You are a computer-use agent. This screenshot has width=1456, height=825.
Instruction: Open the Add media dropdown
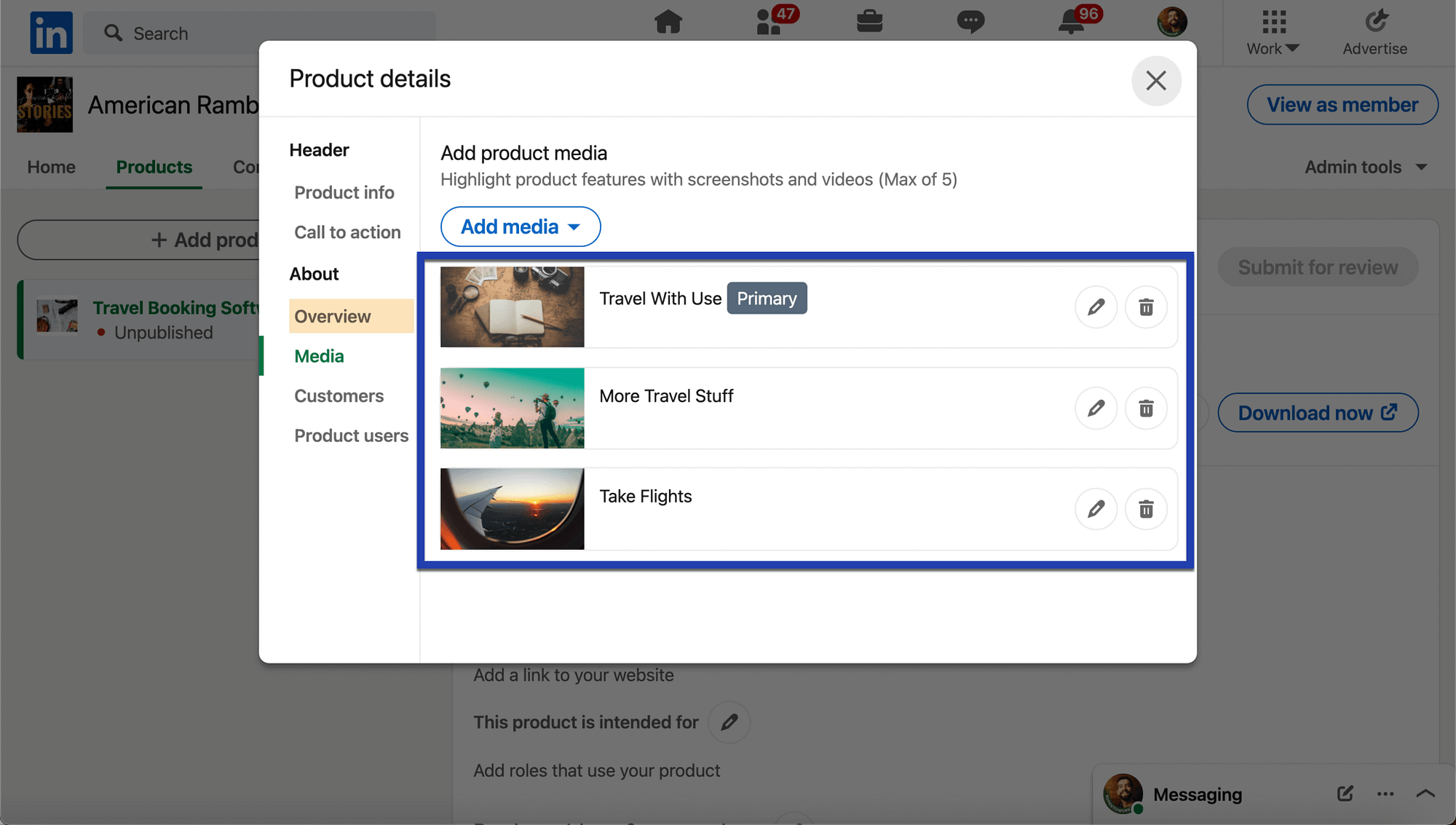pyautogui.click(x=520, y=226)
